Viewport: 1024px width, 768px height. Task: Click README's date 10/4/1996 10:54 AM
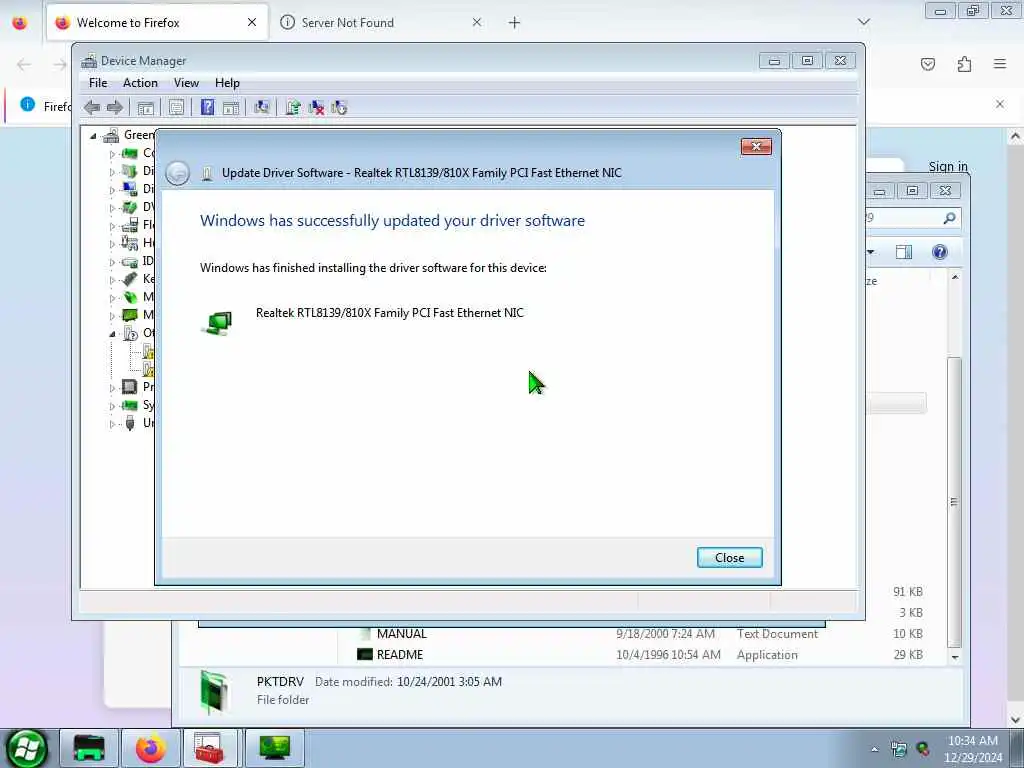(668, 654)
